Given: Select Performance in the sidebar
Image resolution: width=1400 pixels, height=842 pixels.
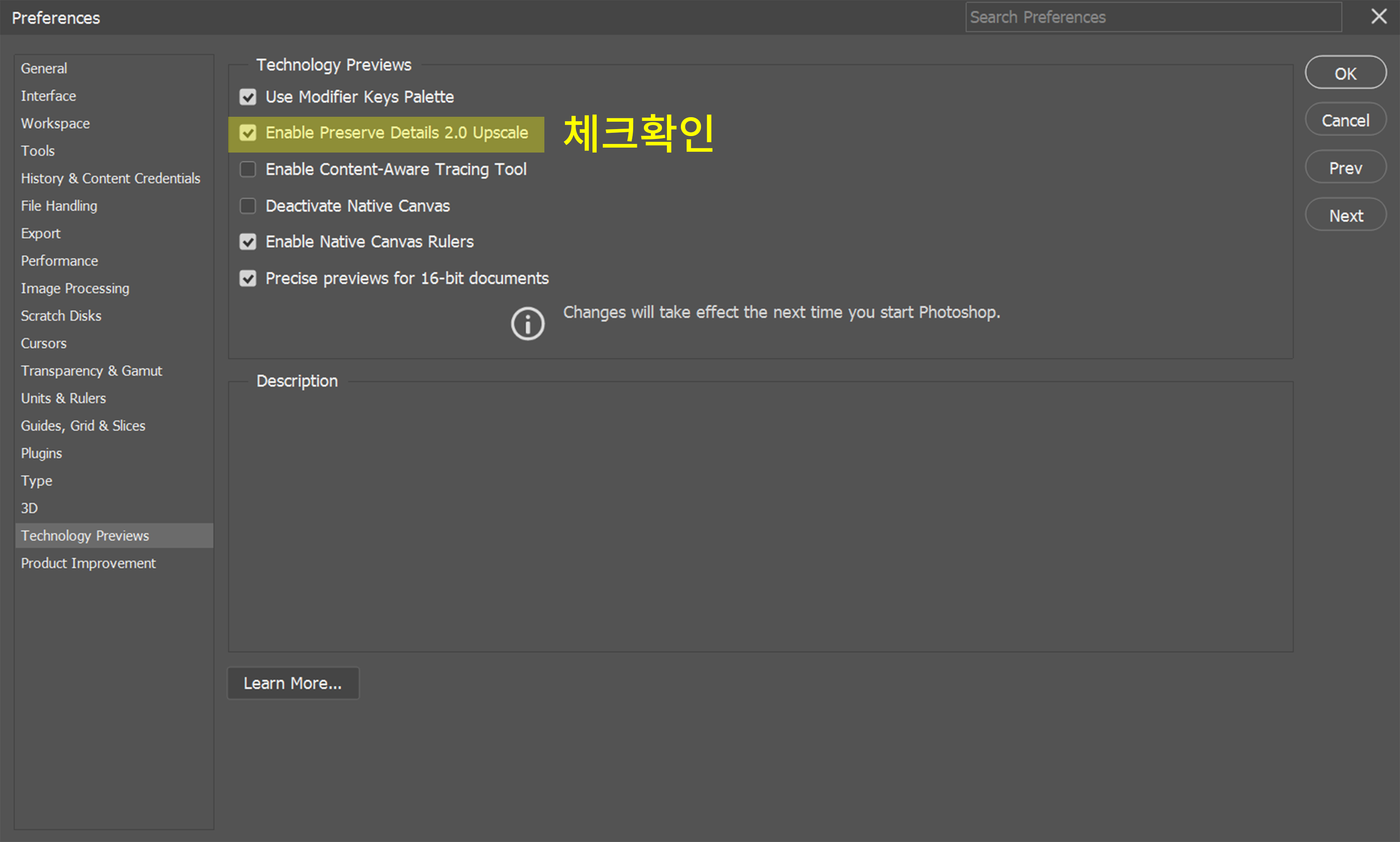Looking at the screenshot, I should point(60,261).
